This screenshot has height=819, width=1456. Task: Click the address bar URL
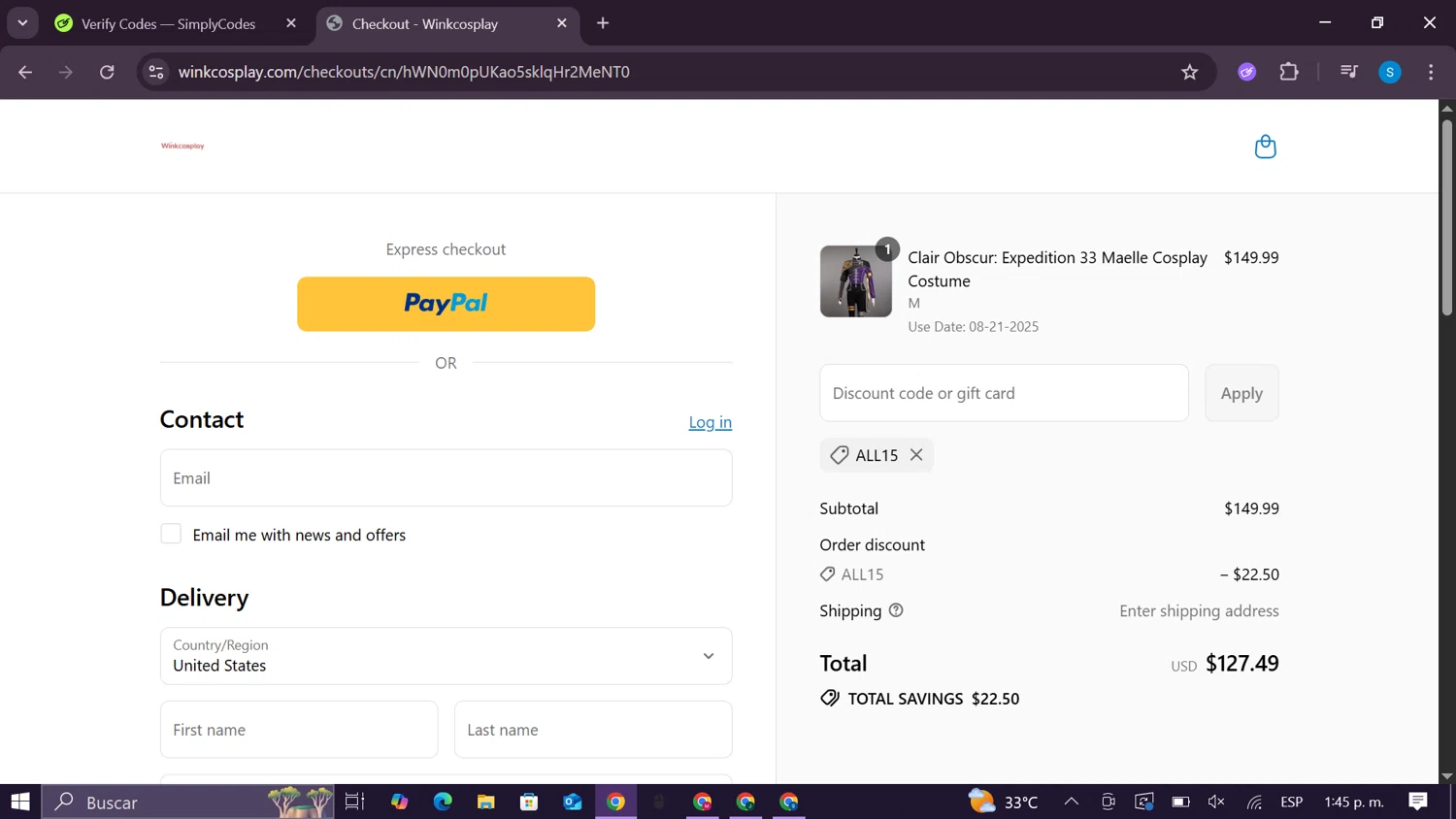[x=404, y=72]
